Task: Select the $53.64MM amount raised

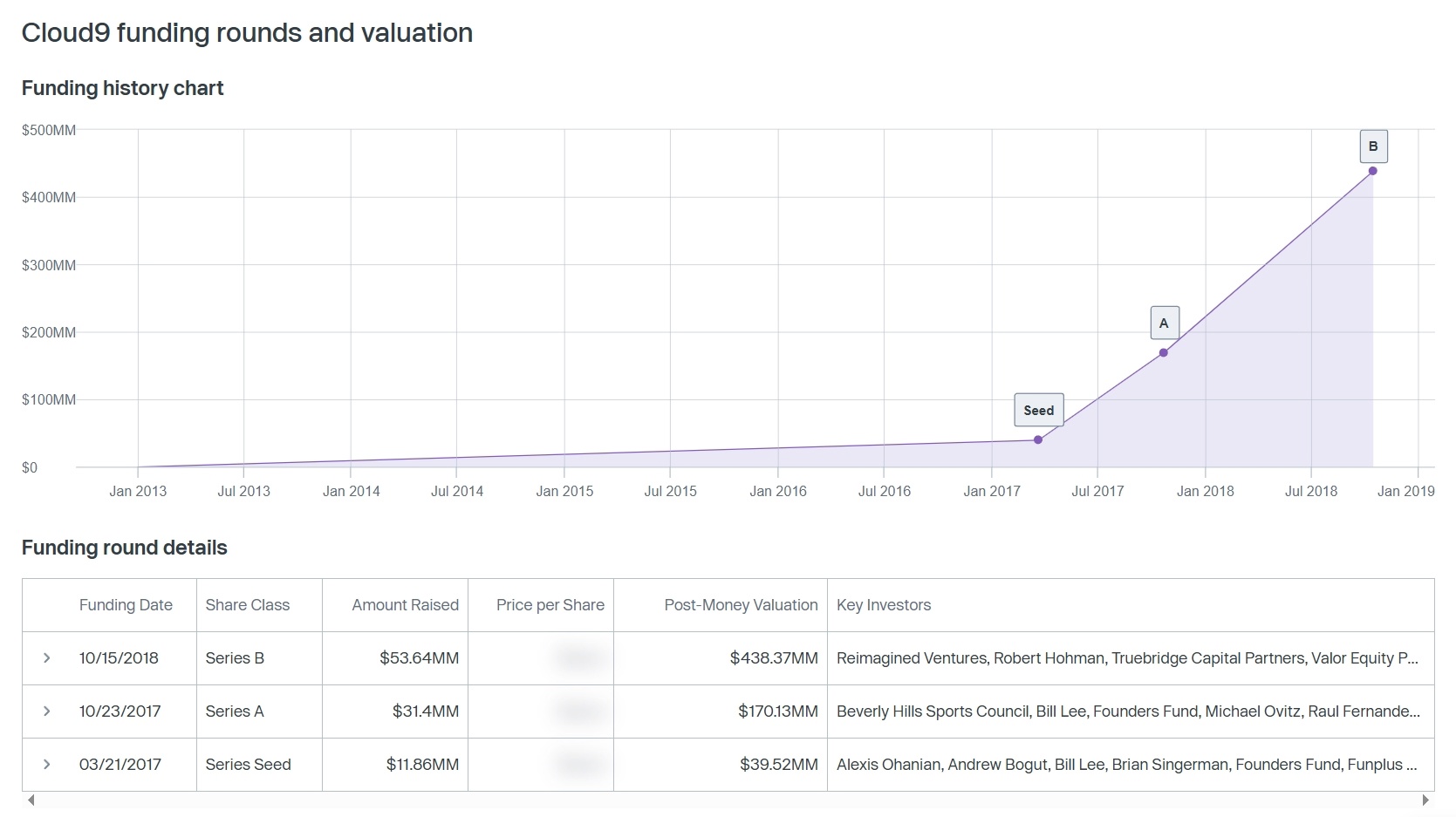Action: click(419, 658)
